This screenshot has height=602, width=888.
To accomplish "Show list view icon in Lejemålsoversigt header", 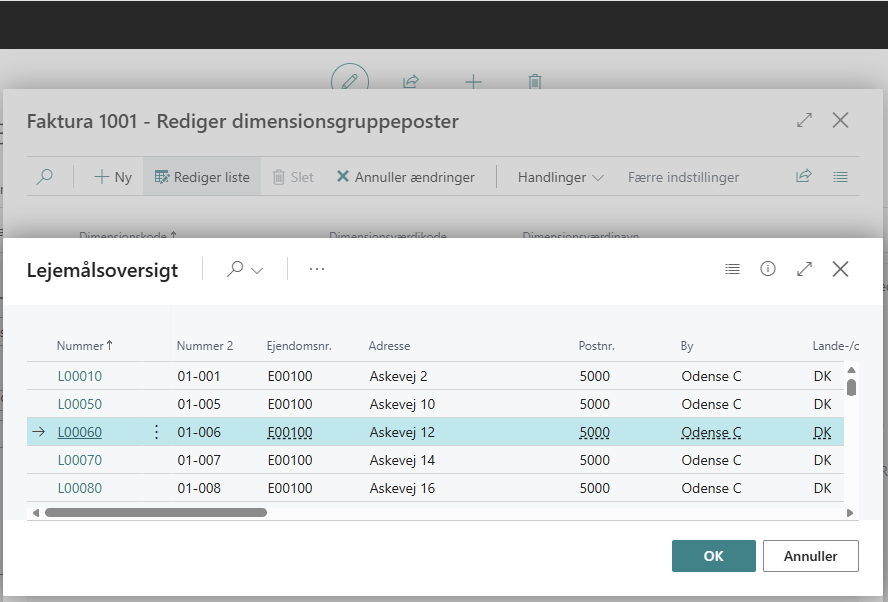I will [732, 269].
